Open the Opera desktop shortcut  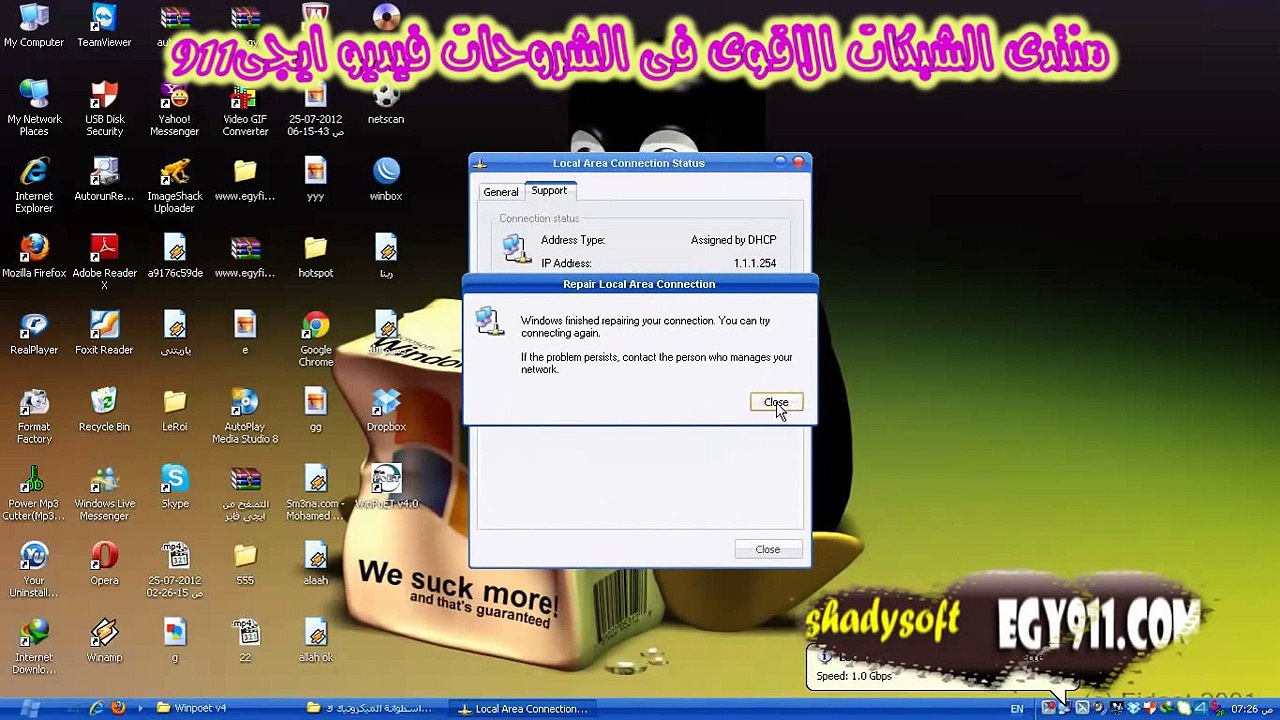coord(104,565)
